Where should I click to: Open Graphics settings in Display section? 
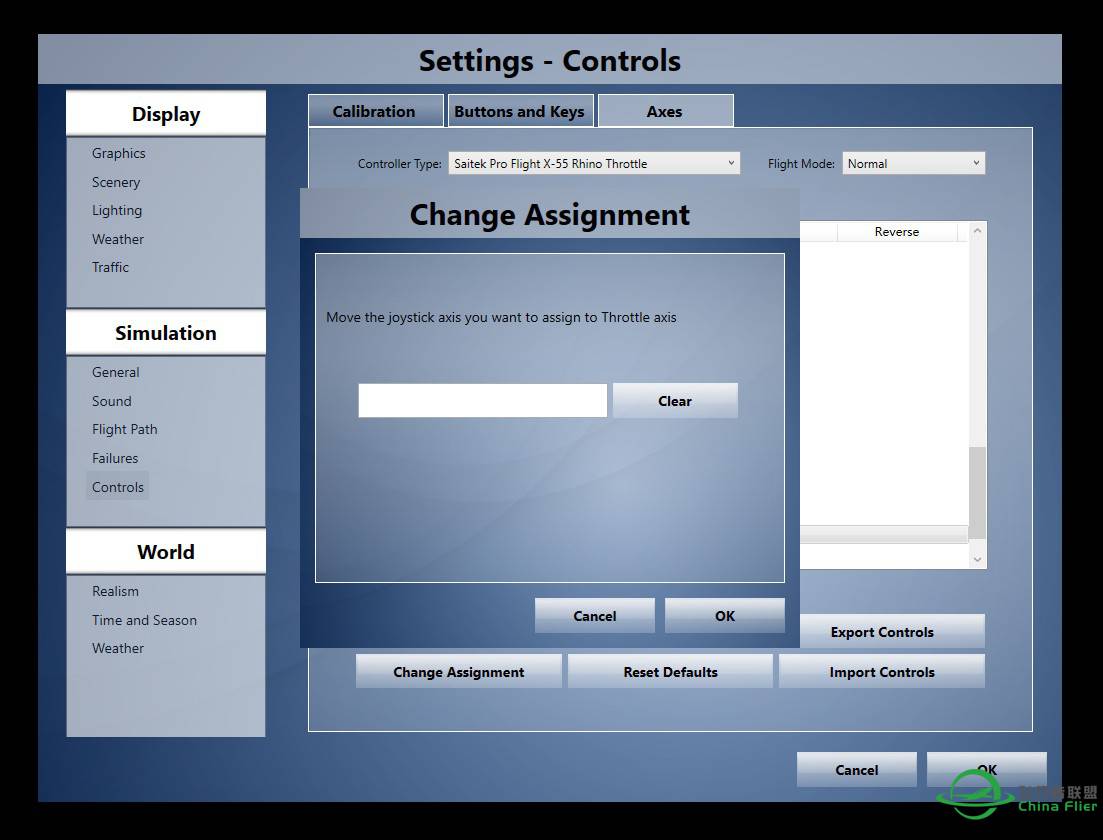pyautogui.click(x=119, y=153)
